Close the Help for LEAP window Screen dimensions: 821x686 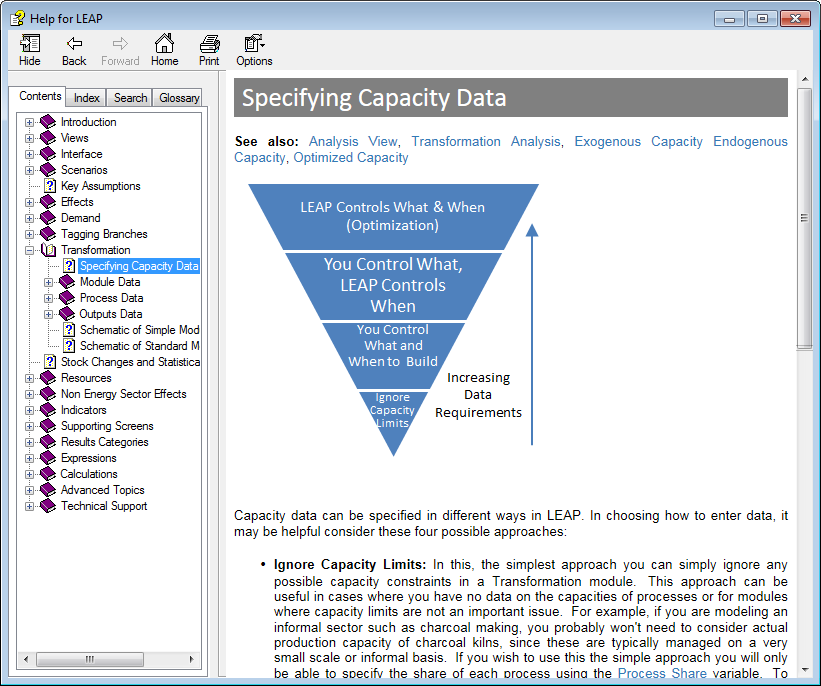[x=795, y=19]
